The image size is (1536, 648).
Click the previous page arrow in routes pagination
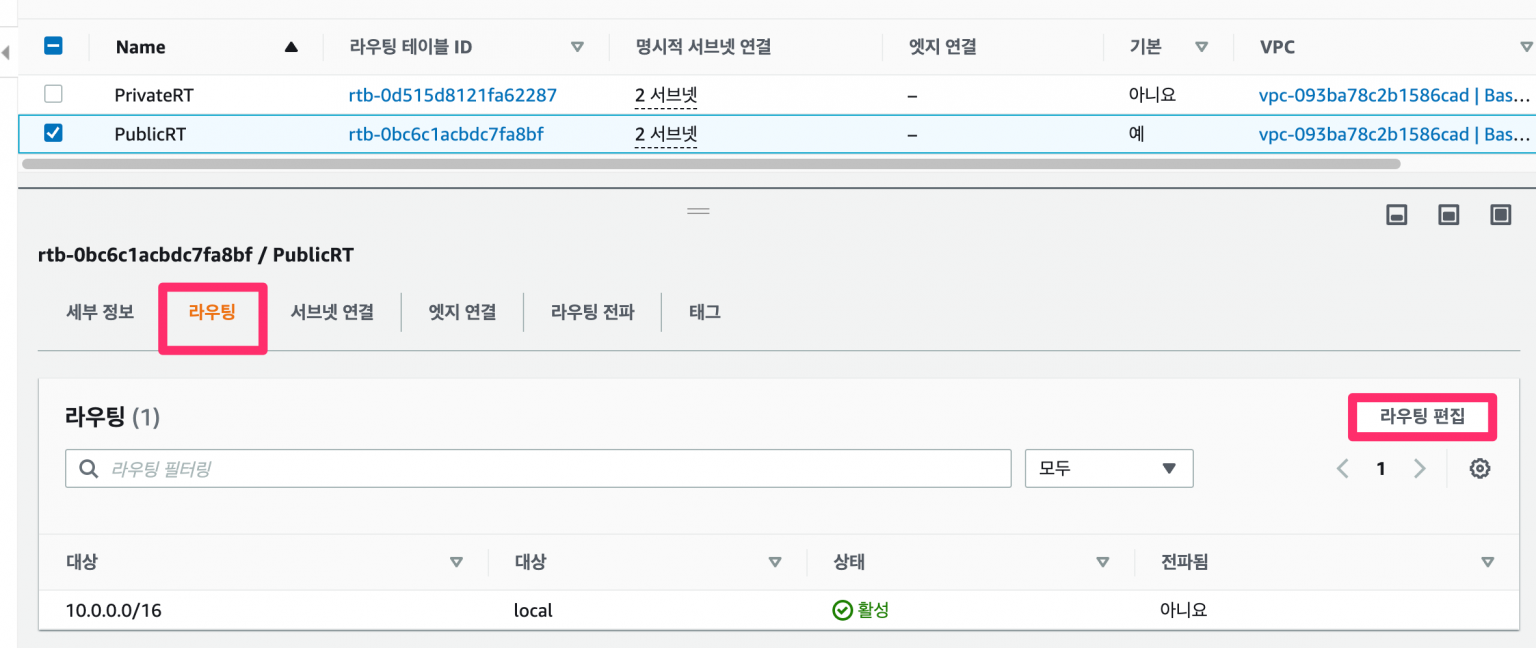pyautogui.click(x=1342, y=468)
